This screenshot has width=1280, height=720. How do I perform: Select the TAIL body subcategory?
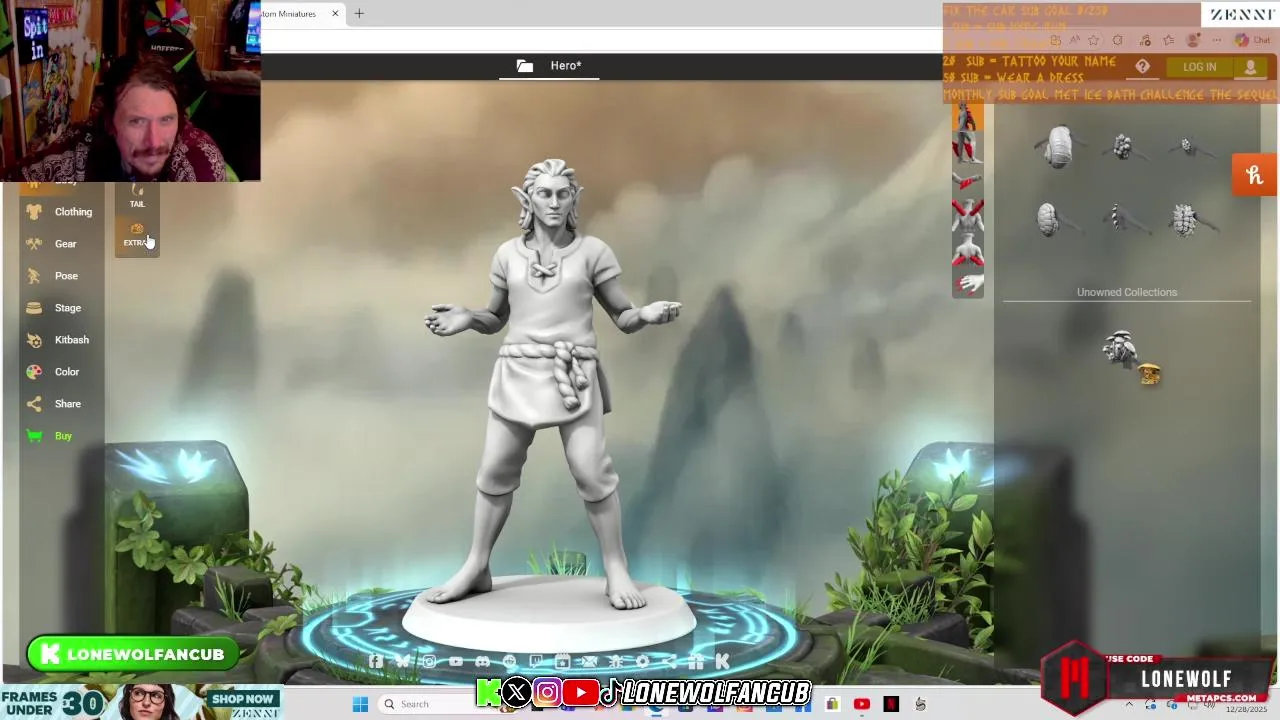pos(137,195)
